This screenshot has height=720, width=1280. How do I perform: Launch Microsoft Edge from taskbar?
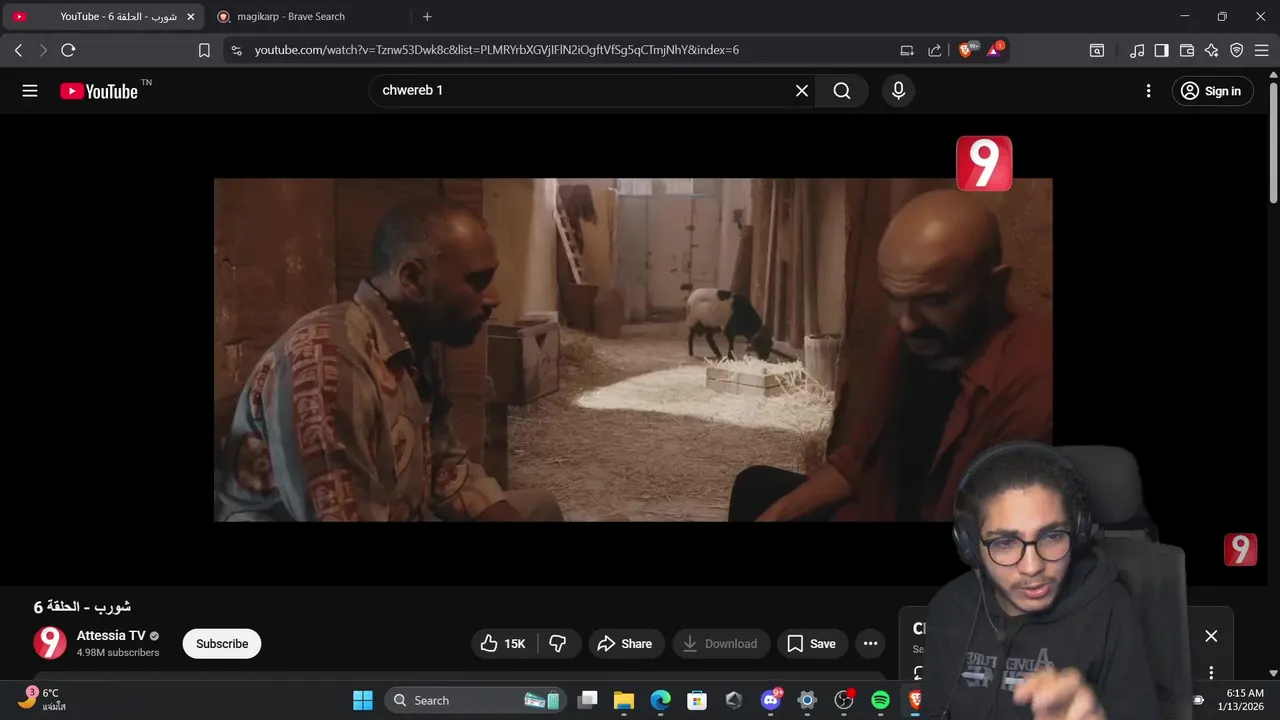tap(661, 700)
